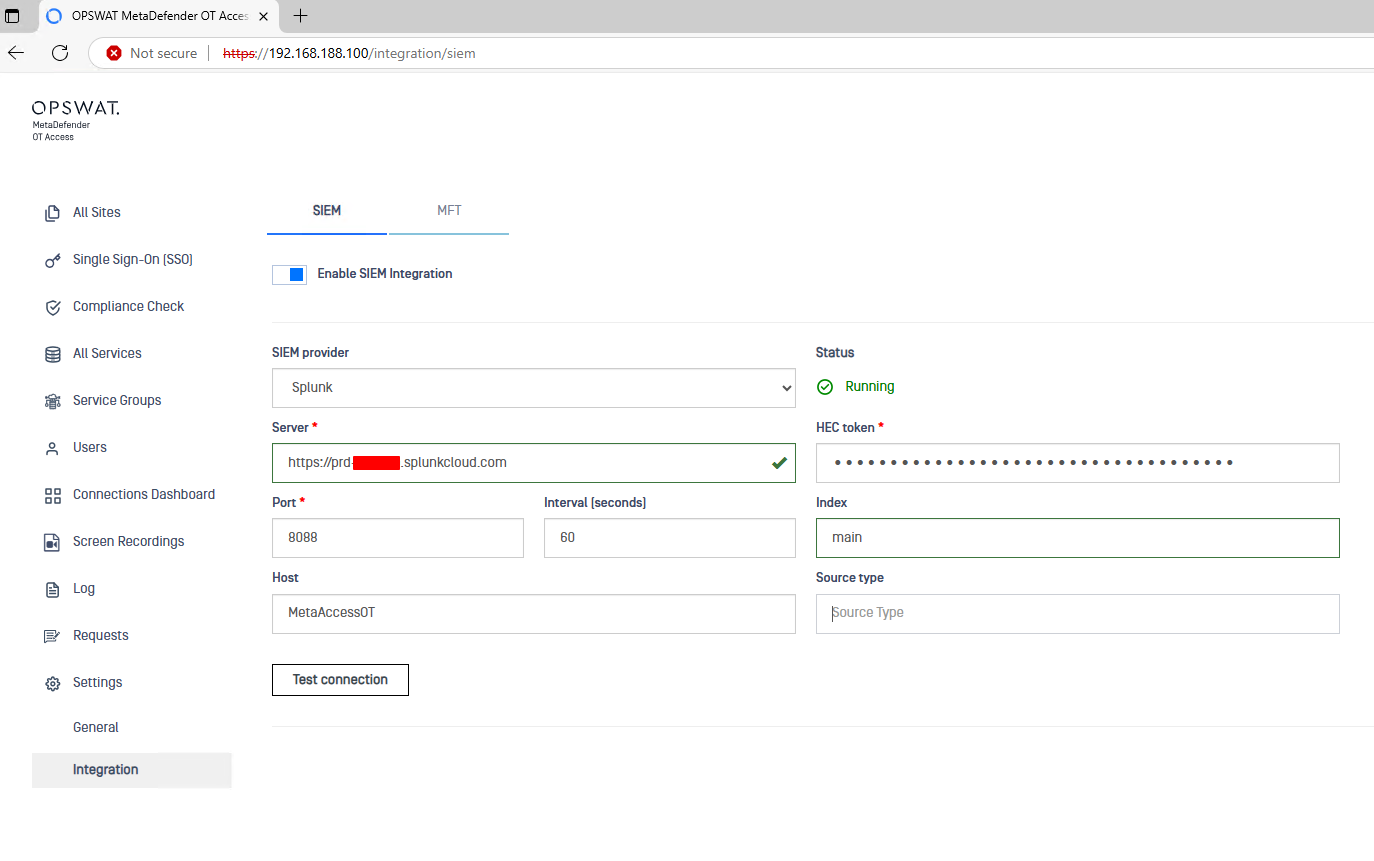This screenshot has height=861, width=1374.
Task: Open Integration settings submenu item
Action: pos(132,770)
